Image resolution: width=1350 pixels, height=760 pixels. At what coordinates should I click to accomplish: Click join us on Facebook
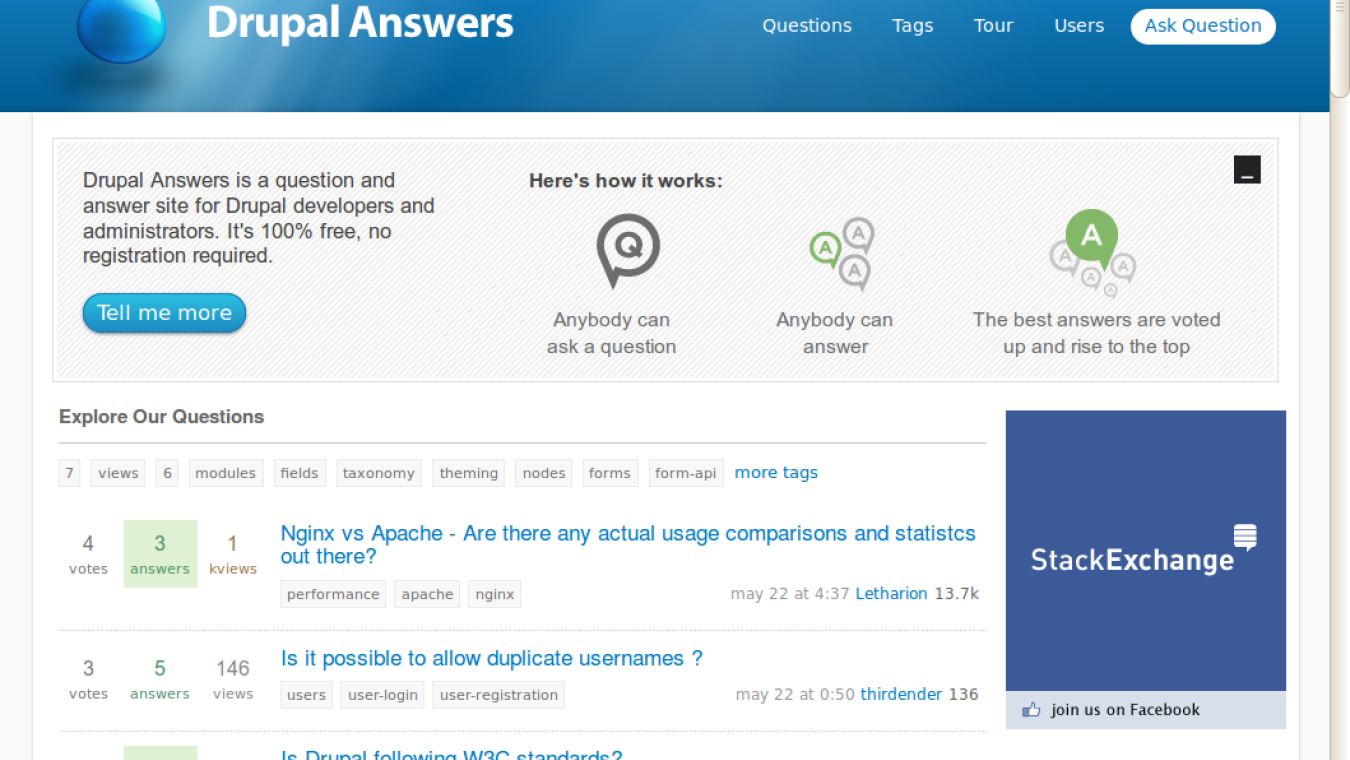1125,710
